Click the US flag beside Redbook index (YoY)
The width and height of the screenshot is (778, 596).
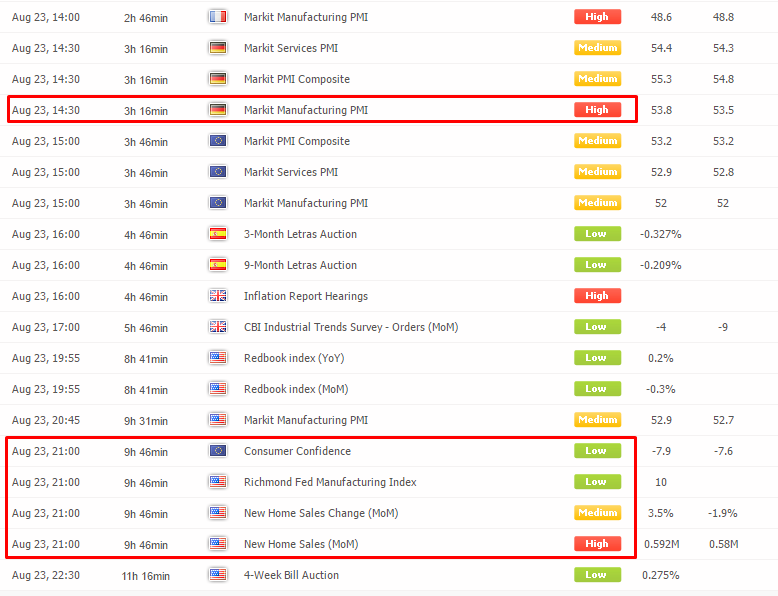point(218,358)
